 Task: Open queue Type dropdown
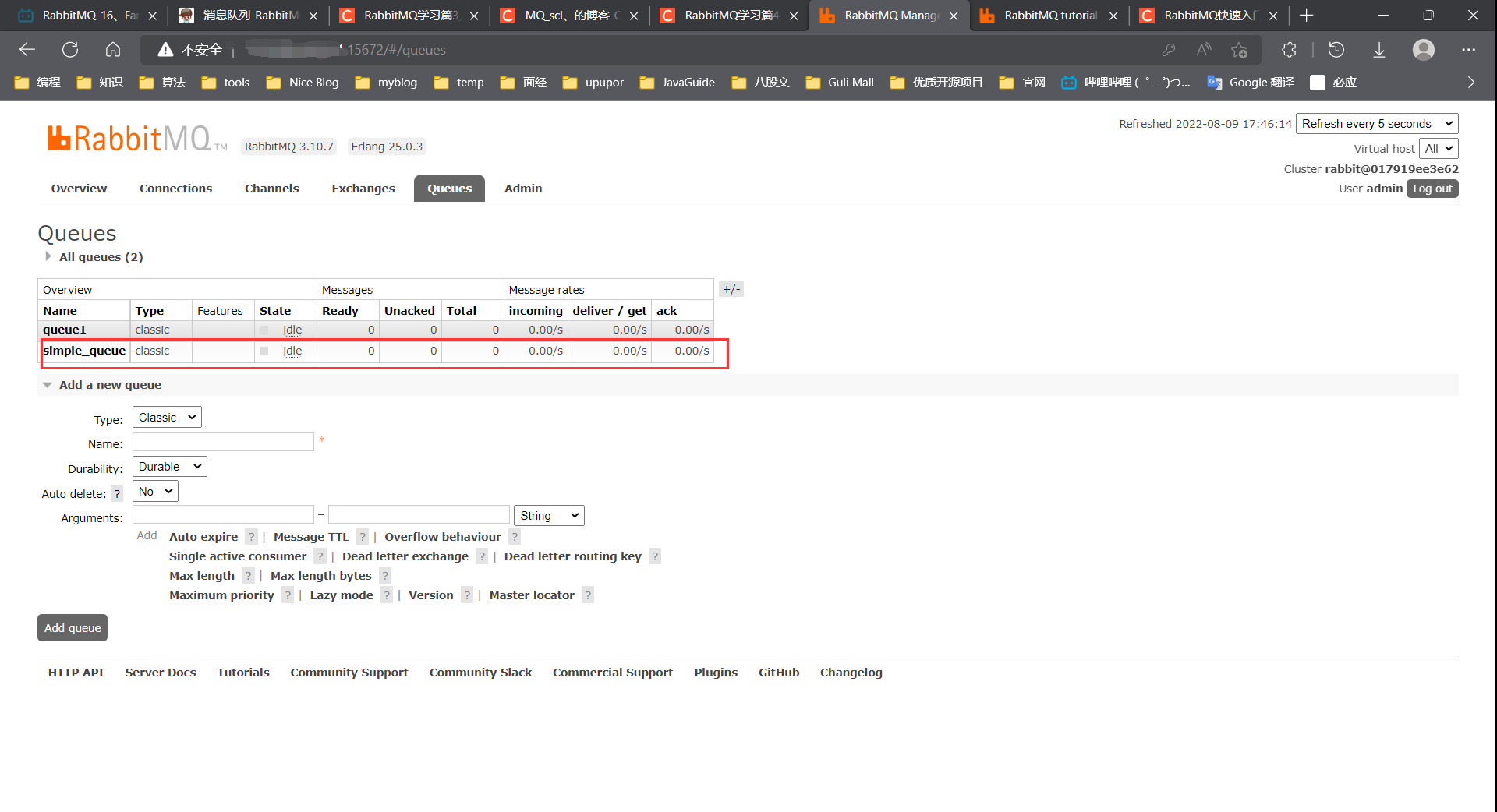tap(167, 418)
